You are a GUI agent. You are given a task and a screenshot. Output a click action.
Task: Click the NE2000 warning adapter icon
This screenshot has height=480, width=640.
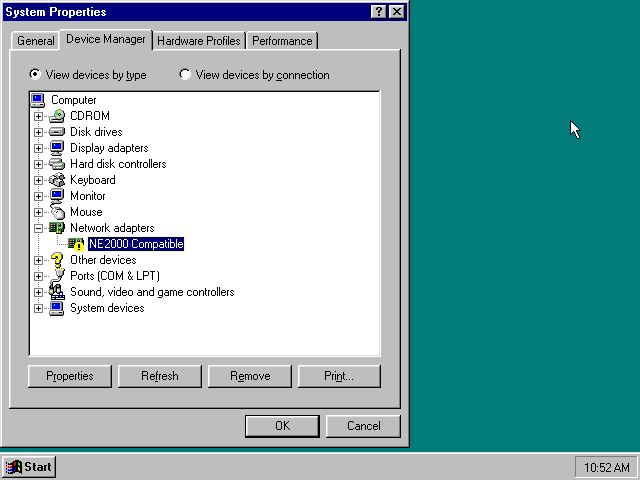pos(76,244)
